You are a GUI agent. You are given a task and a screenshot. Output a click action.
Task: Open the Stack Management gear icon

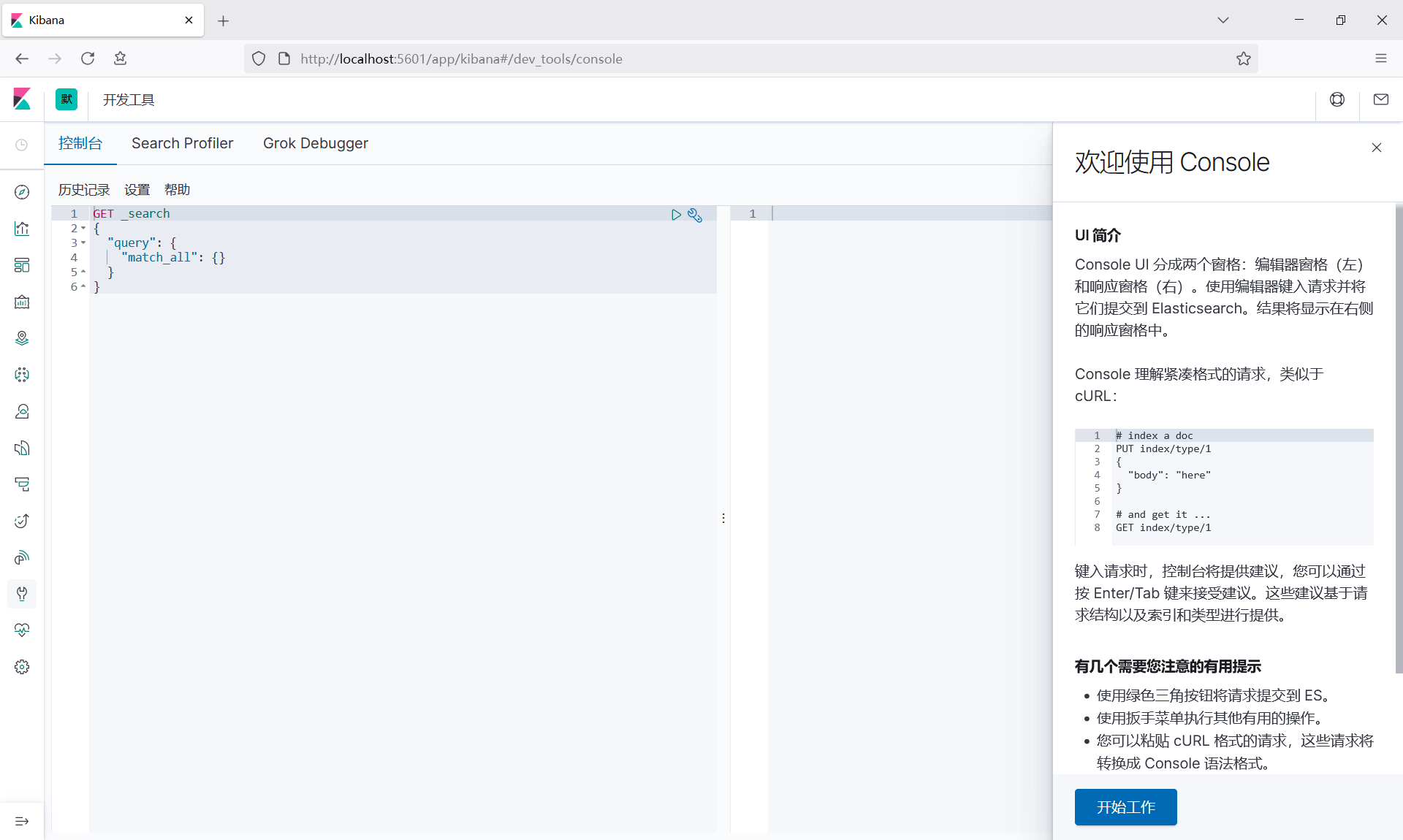[x=22, y=667]
